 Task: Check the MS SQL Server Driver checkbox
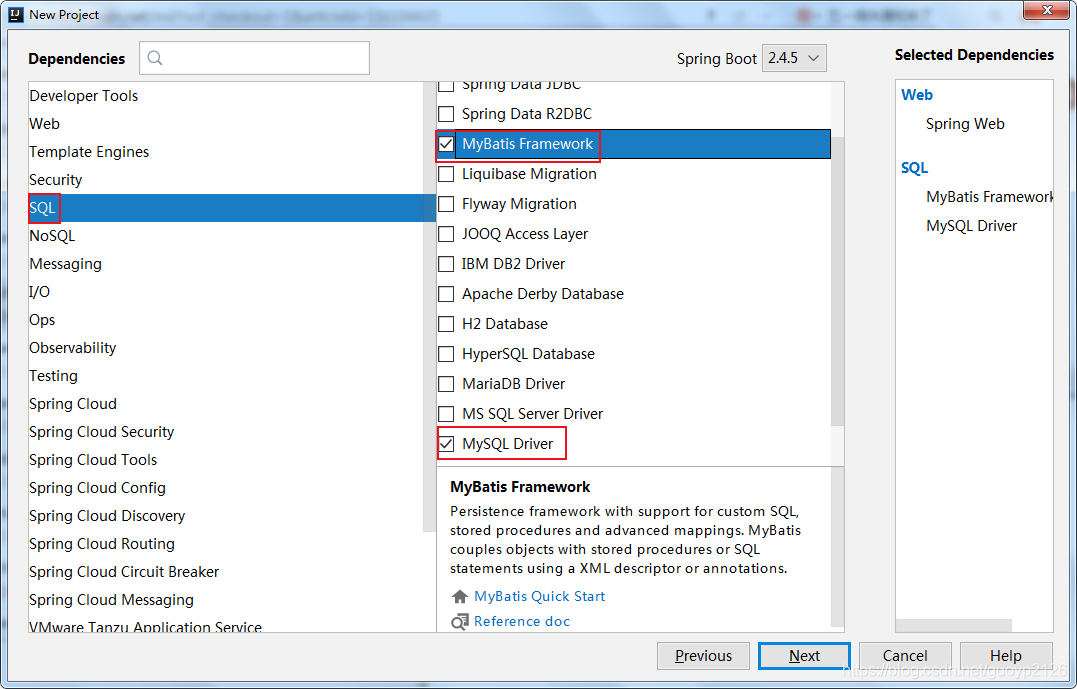[x=446, y=414]
